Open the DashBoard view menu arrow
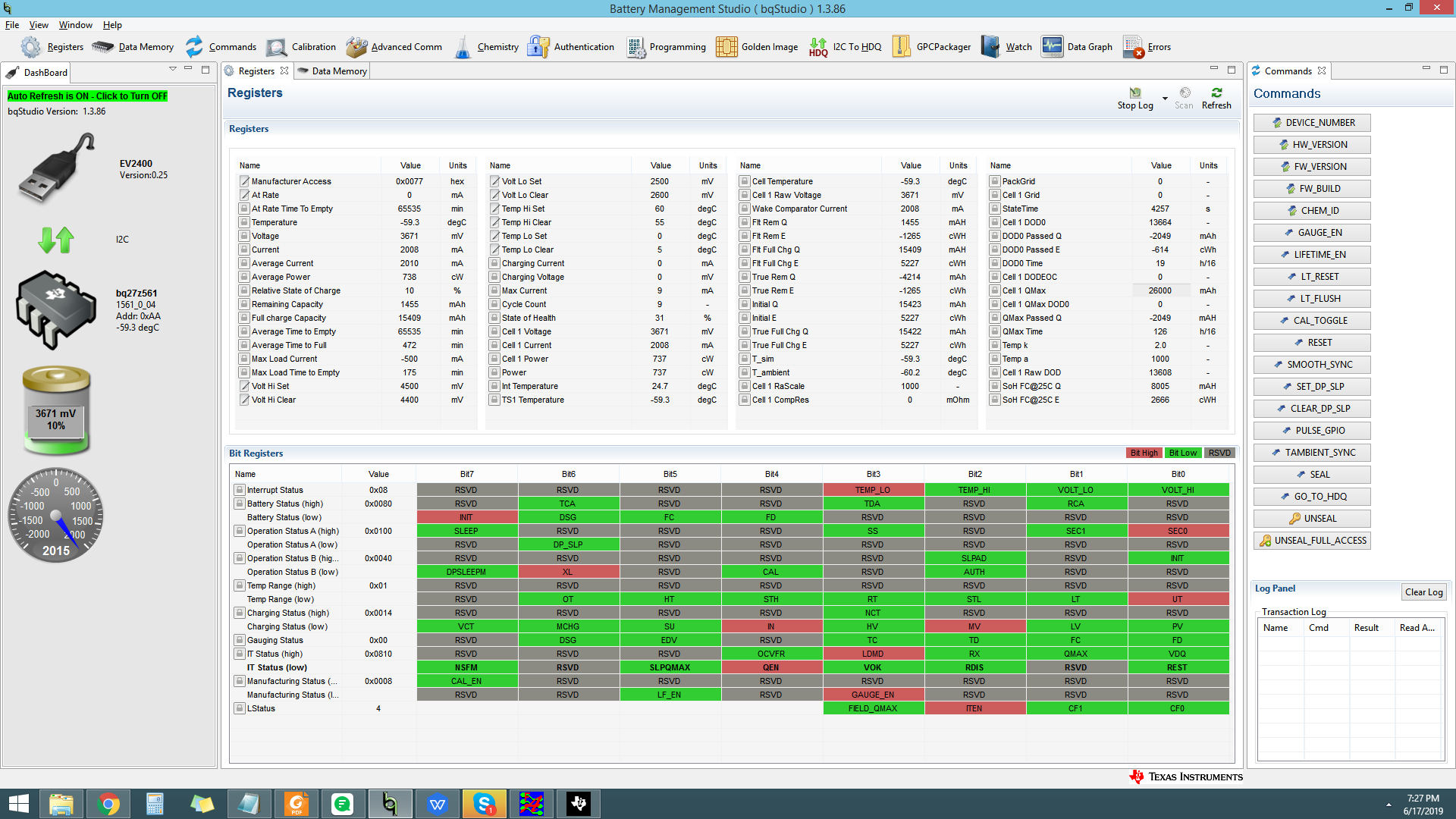 click(x=173, y=69)
